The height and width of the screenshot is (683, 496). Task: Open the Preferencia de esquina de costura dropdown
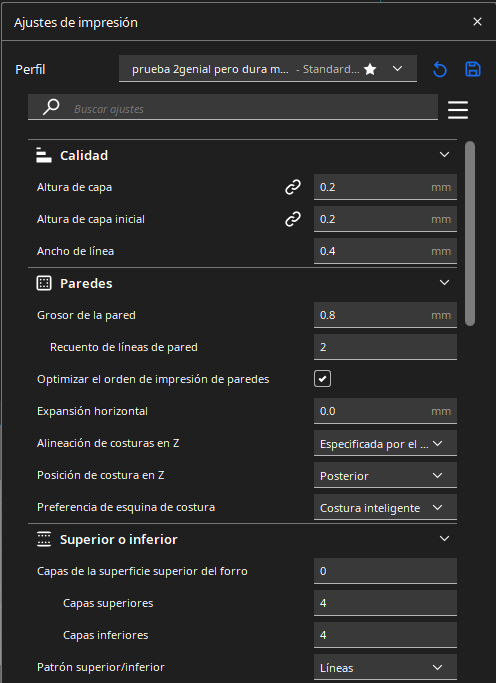coord(385,507)
